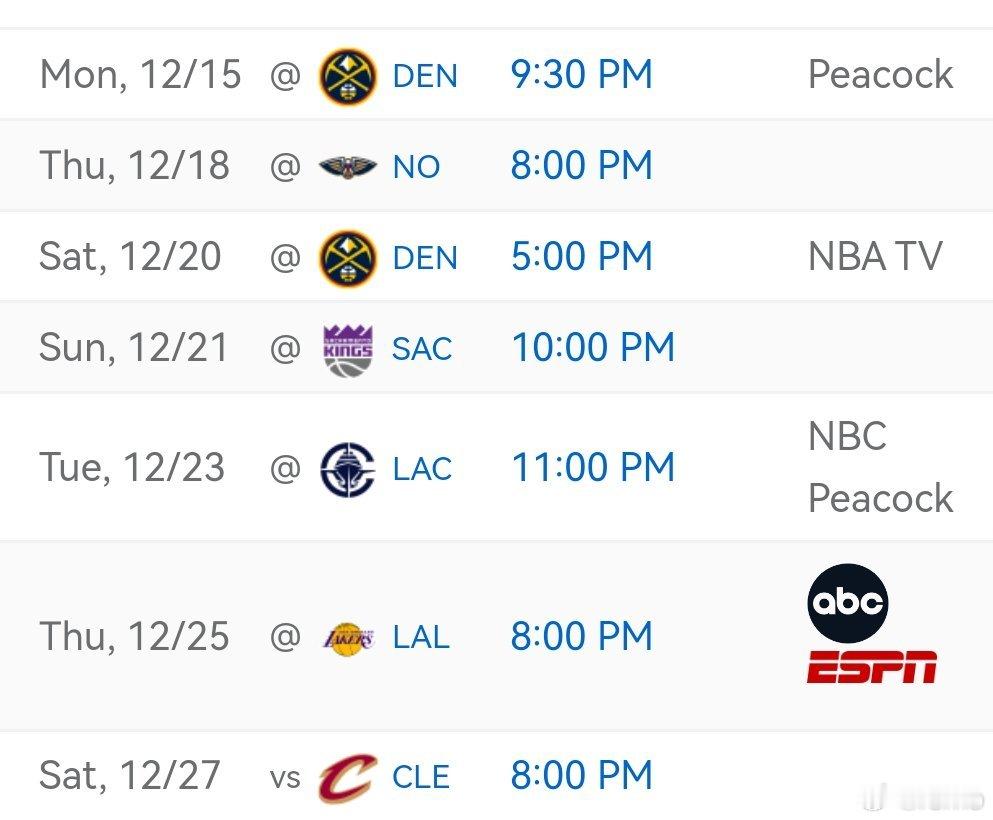Open the SAC team link
This screenshot has height=820, width=993.
pyautogui.click(x=422, y=348)
